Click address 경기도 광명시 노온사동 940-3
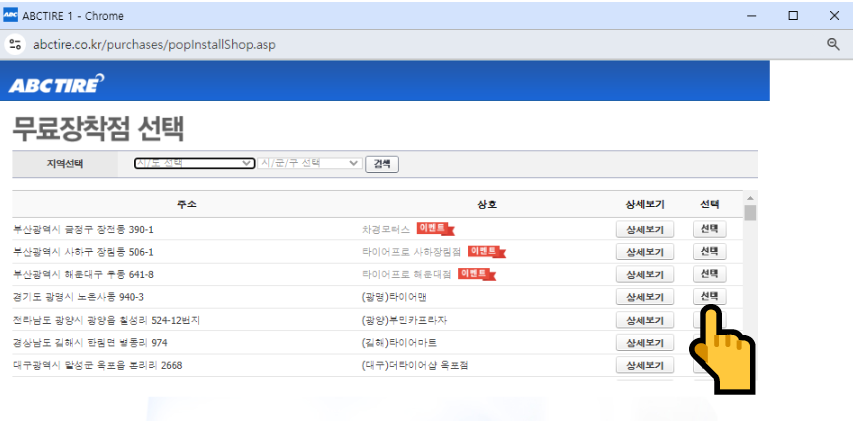The image size is (853, 422). [78, 297]
